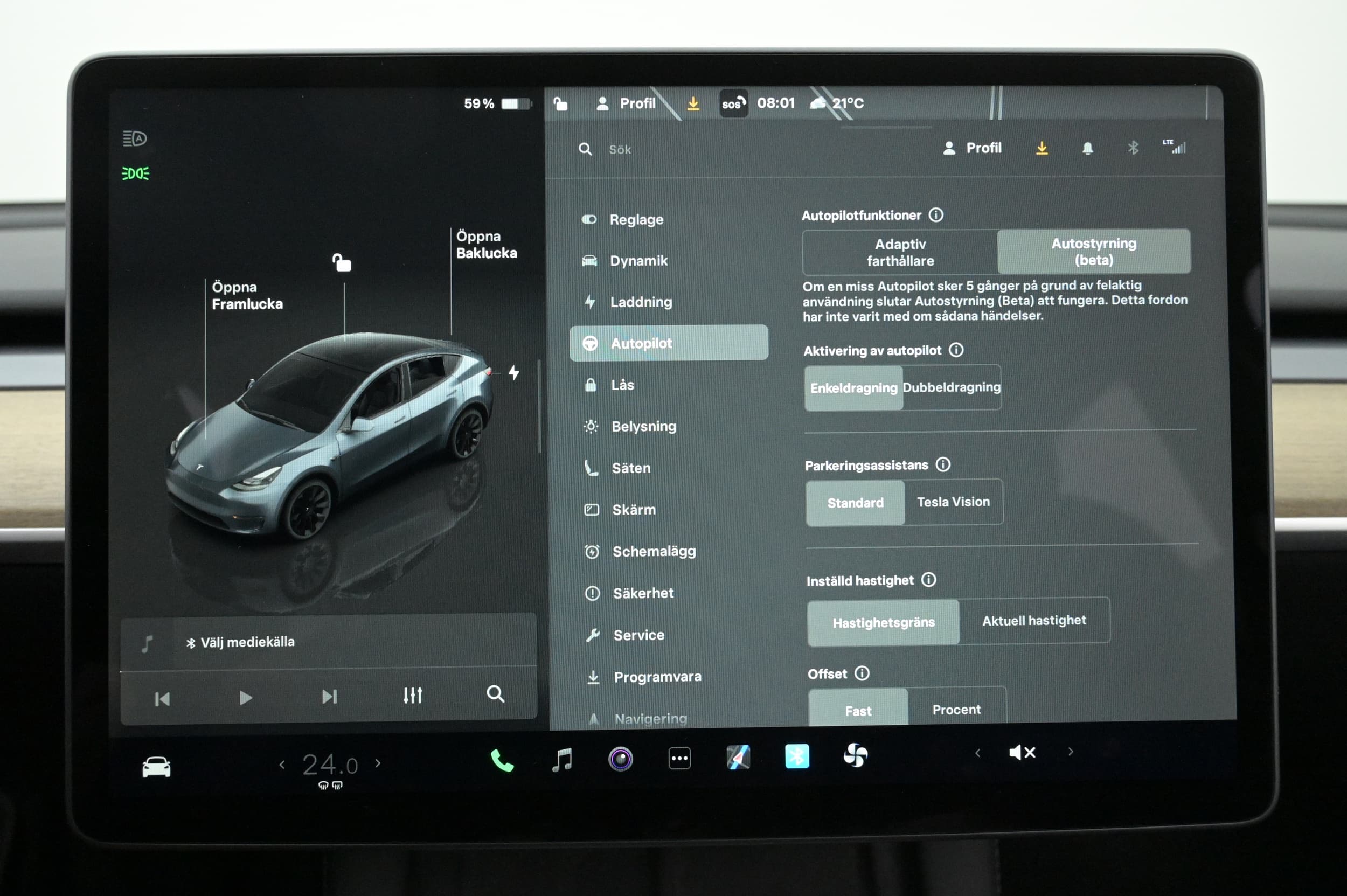Choose Enkeldragning activation
The height and width of the screenshot is (896, 1347).
[x=854, y=388]
